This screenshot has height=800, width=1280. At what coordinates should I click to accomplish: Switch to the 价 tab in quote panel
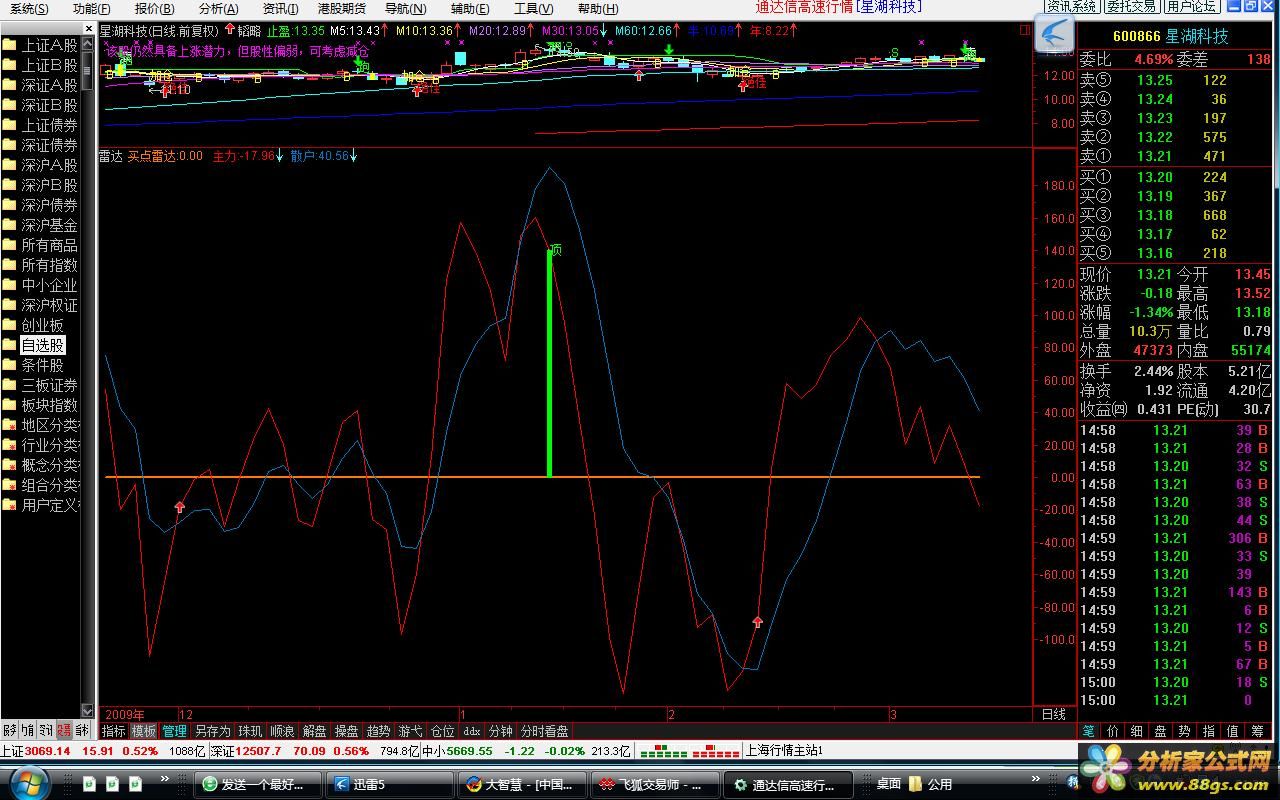click(x=1112, y=731)
